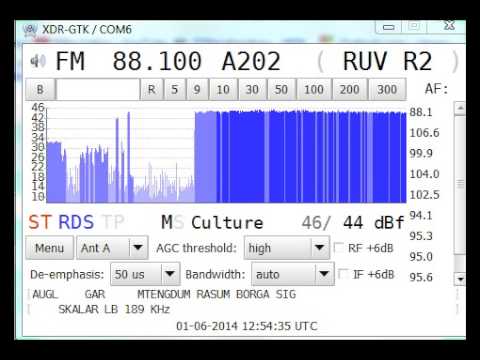Select the 5 step button
The width and height of the screenshot is (480, 360).
point(175,89)
